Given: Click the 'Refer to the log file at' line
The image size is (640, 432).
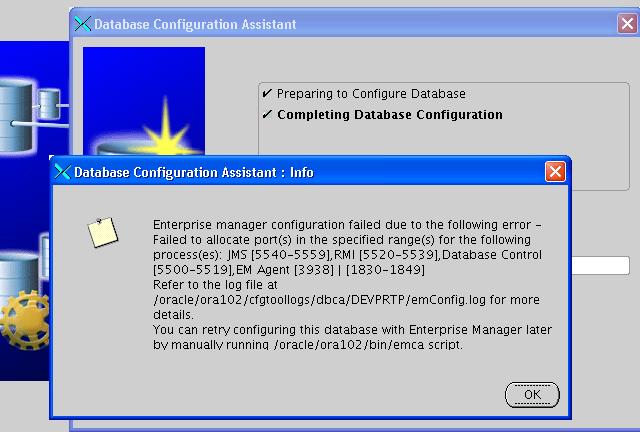Looking at the screenshot, I should (215, 285).
